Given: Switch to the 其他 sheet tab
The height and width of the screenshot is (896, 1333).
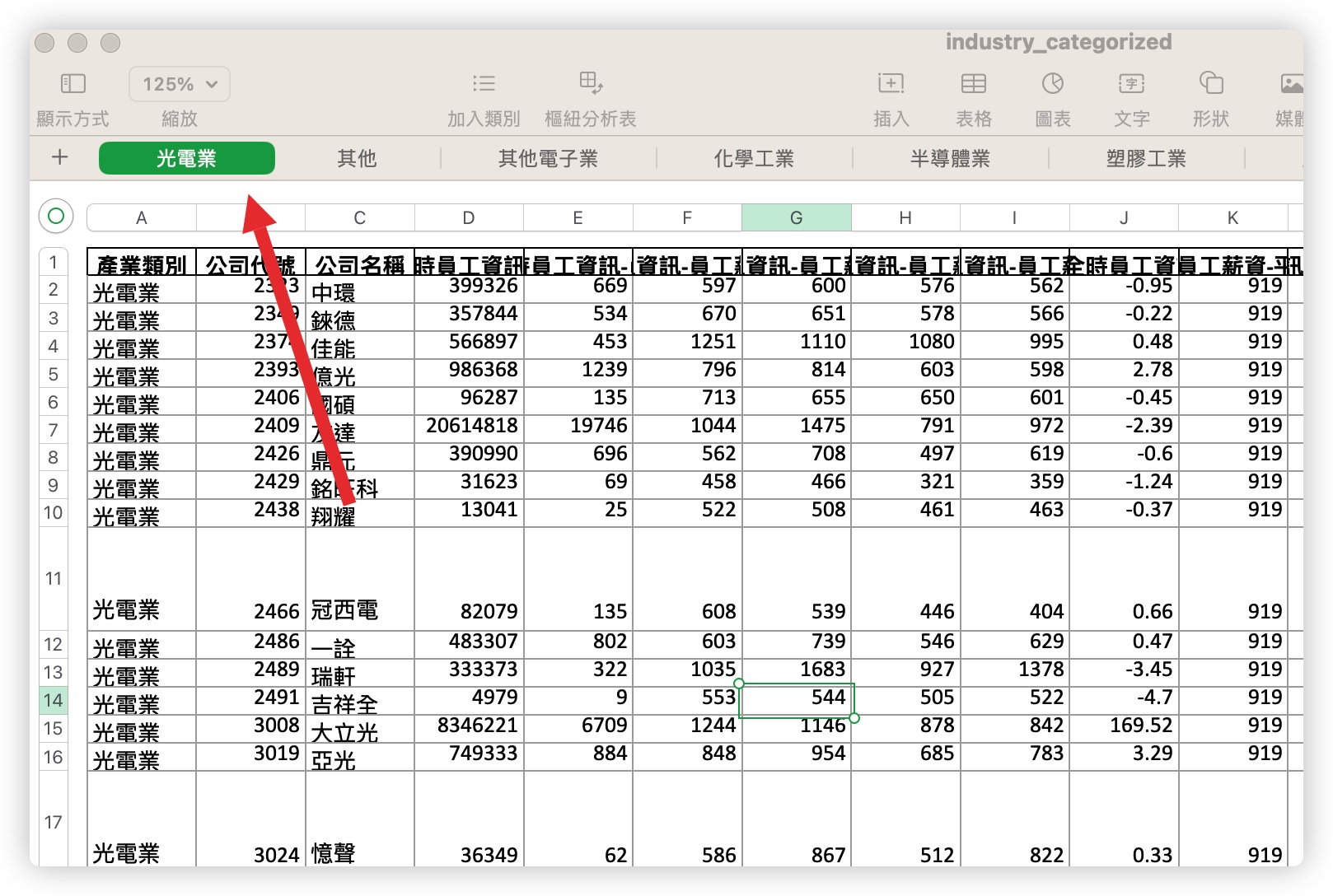Looking at the screenshot, I should [357, 158].
